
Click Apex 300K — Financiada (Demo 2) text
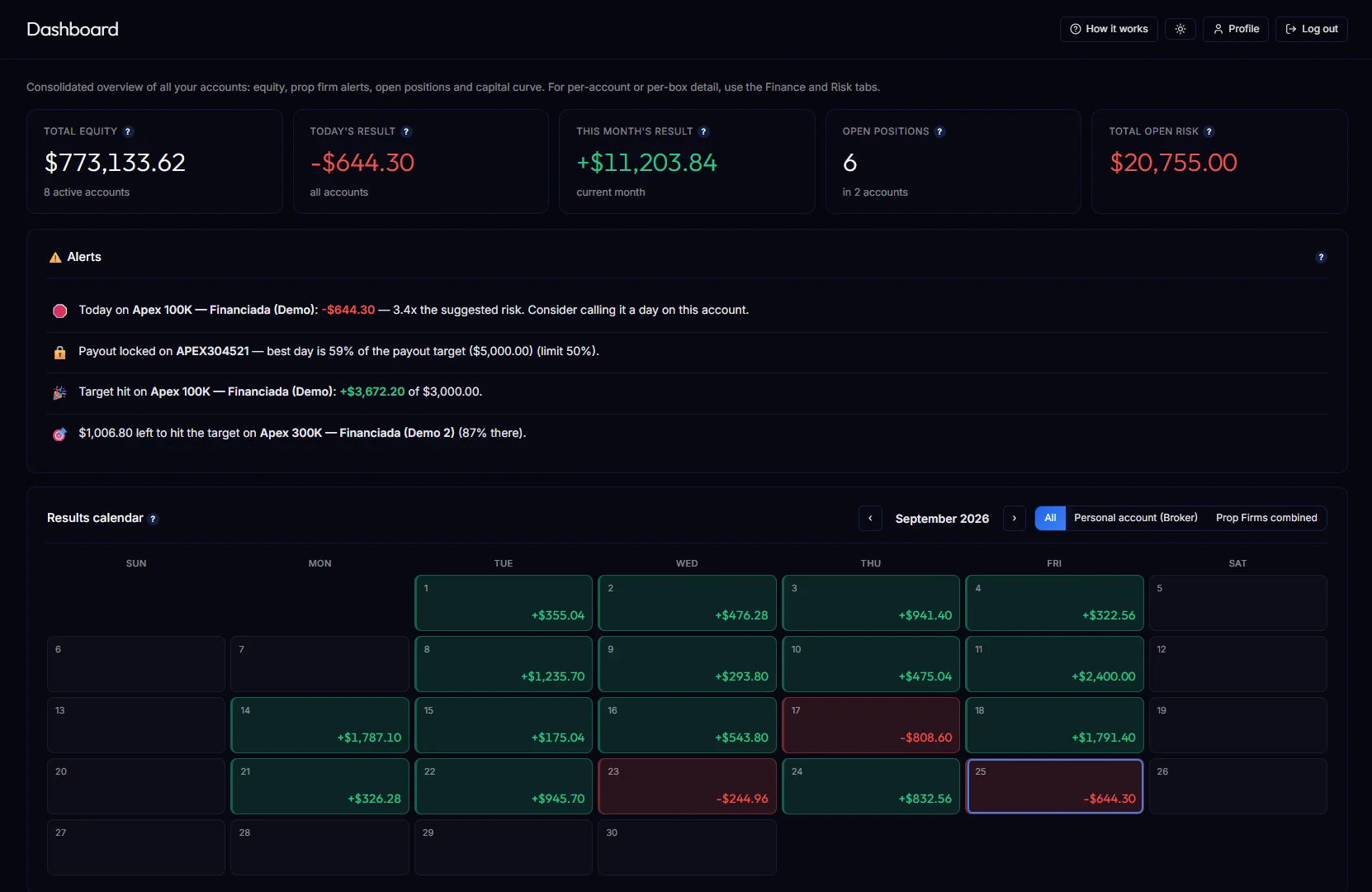pyautogui.click(x=357, y=433)
